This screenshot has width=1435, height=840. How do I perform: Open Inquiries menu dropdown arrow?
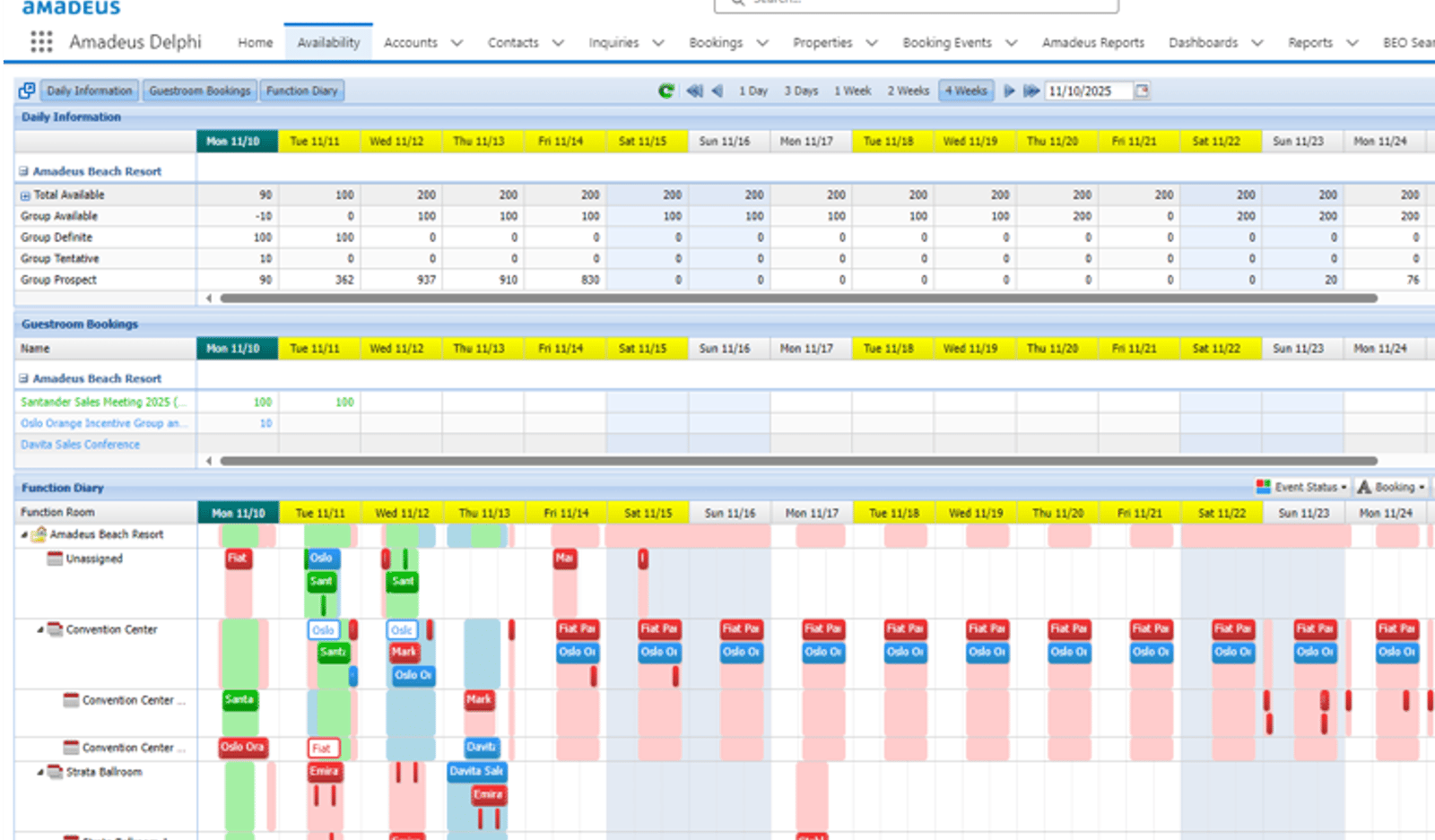coord(657,43)
